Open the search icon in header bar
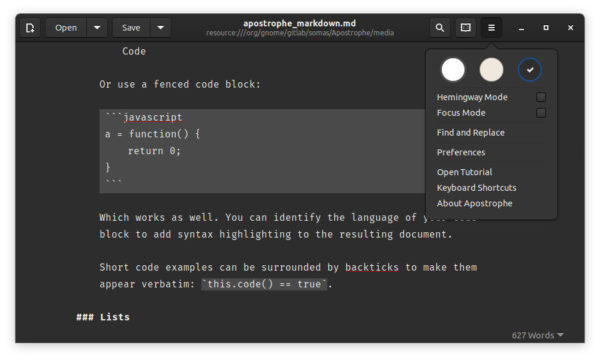 pyautogui.click(x=440, y=28)
